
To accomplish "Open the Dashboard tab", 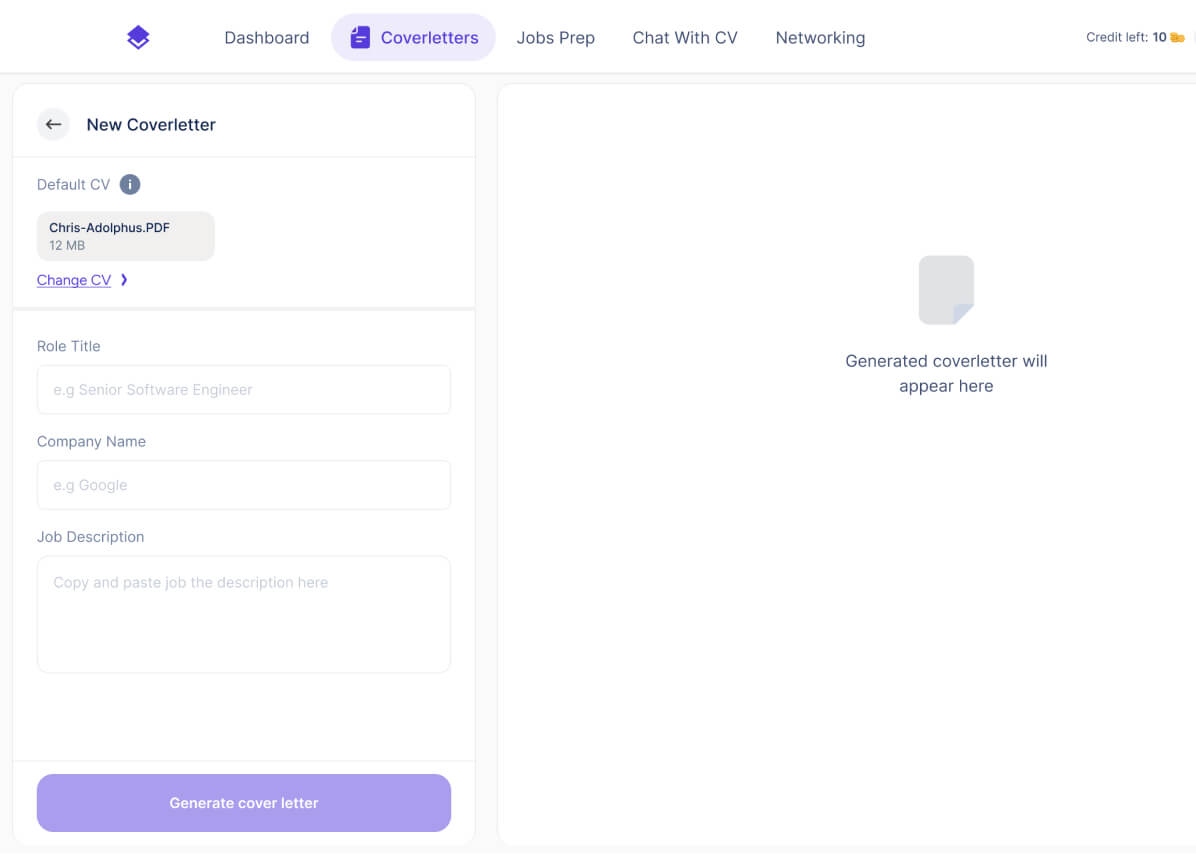I will (x=266, y=38).
